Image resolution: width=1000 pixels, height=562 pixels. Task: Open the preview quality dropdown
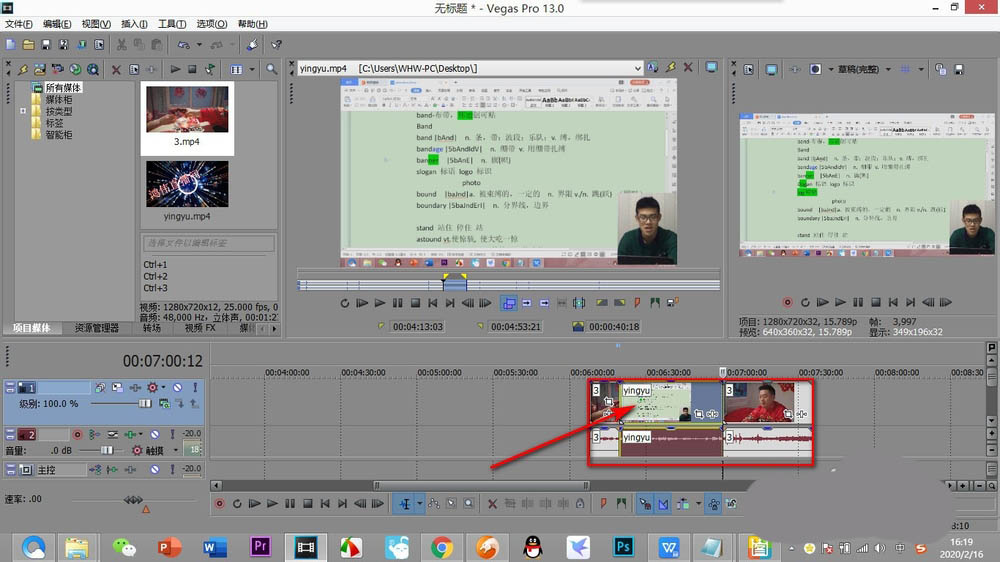pos(888,69)
